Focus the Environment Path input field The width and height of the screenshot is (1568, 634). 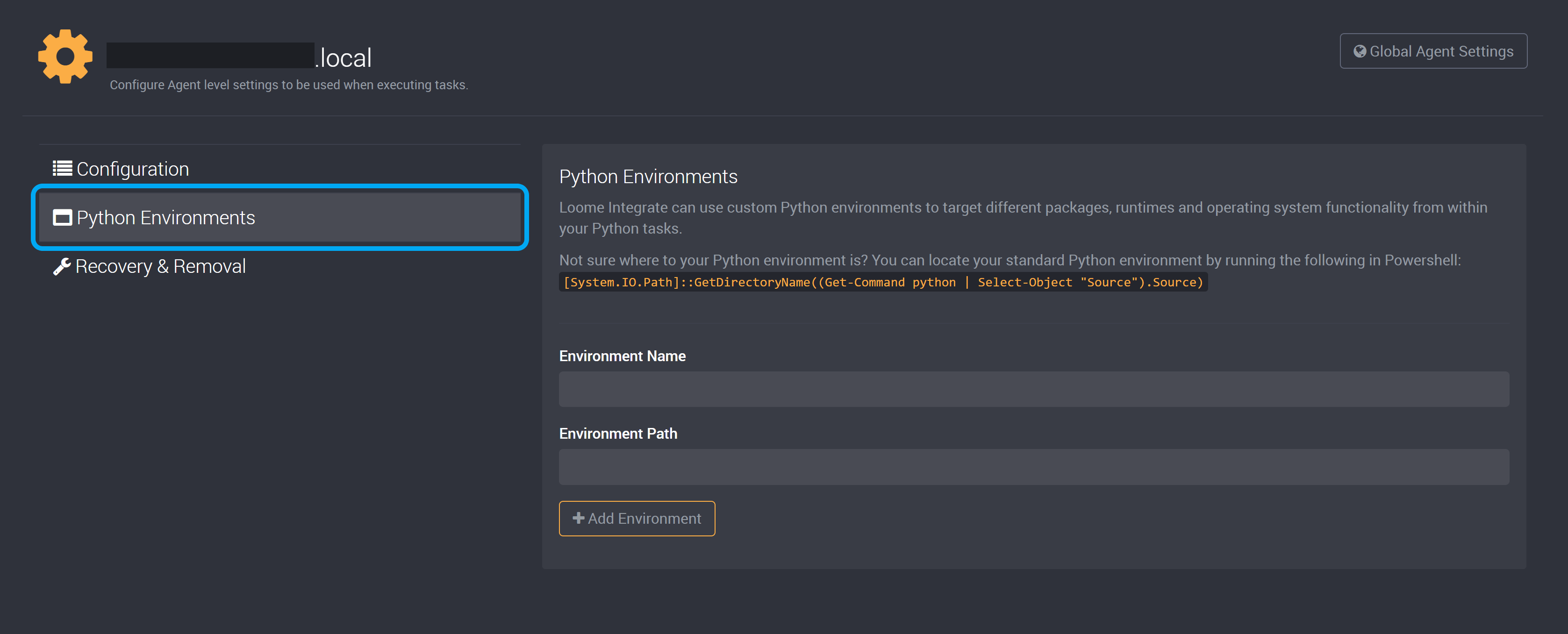point(1033,467)
